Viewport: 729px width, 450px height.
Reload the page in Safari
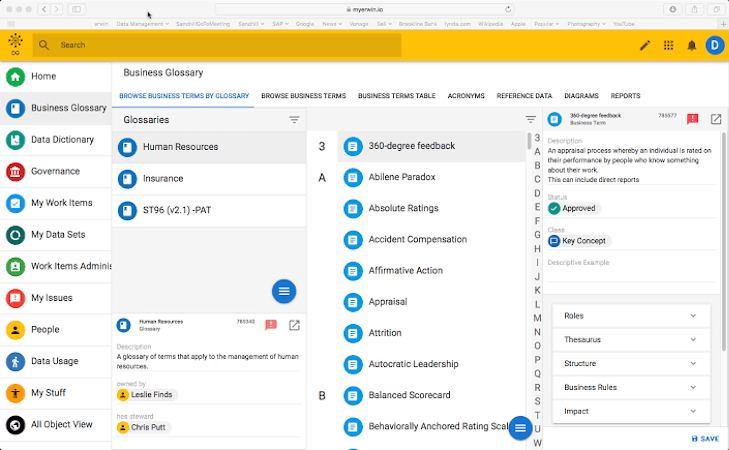508,9
